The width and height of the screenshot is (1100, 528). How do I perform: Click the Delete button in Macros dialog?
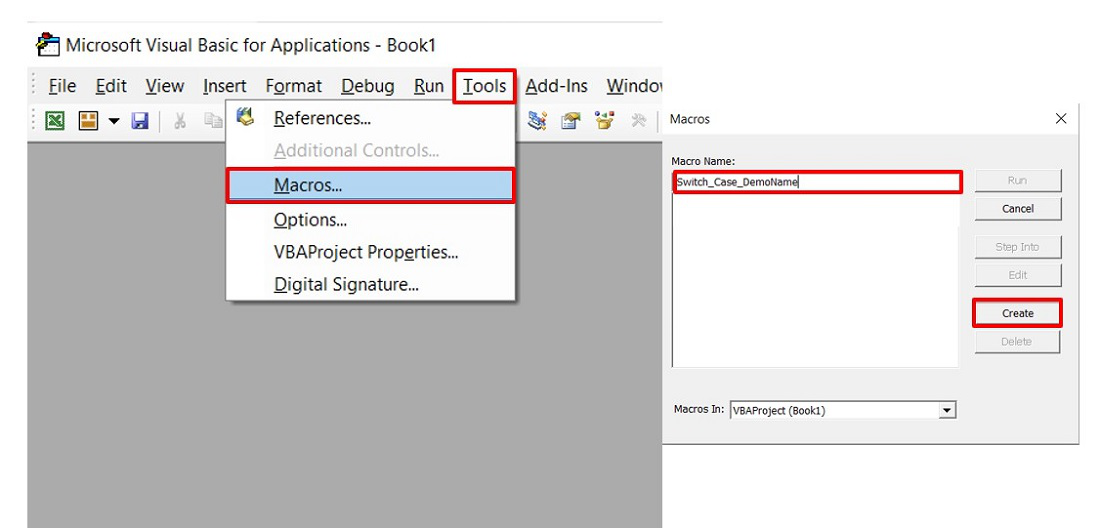[x=1017, y=341]
